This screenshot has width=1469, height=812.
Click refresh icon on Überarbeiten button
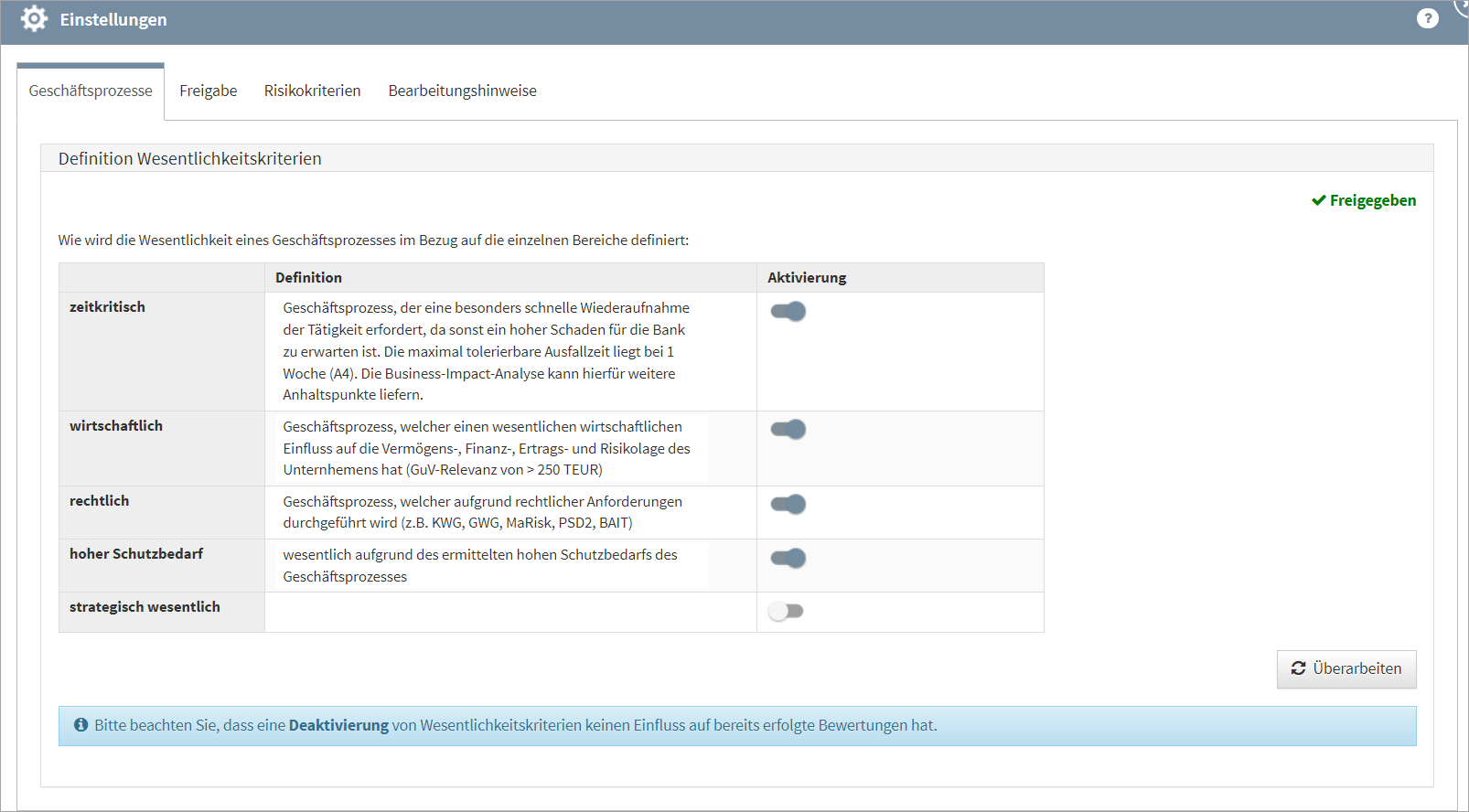click(1298, 668)
